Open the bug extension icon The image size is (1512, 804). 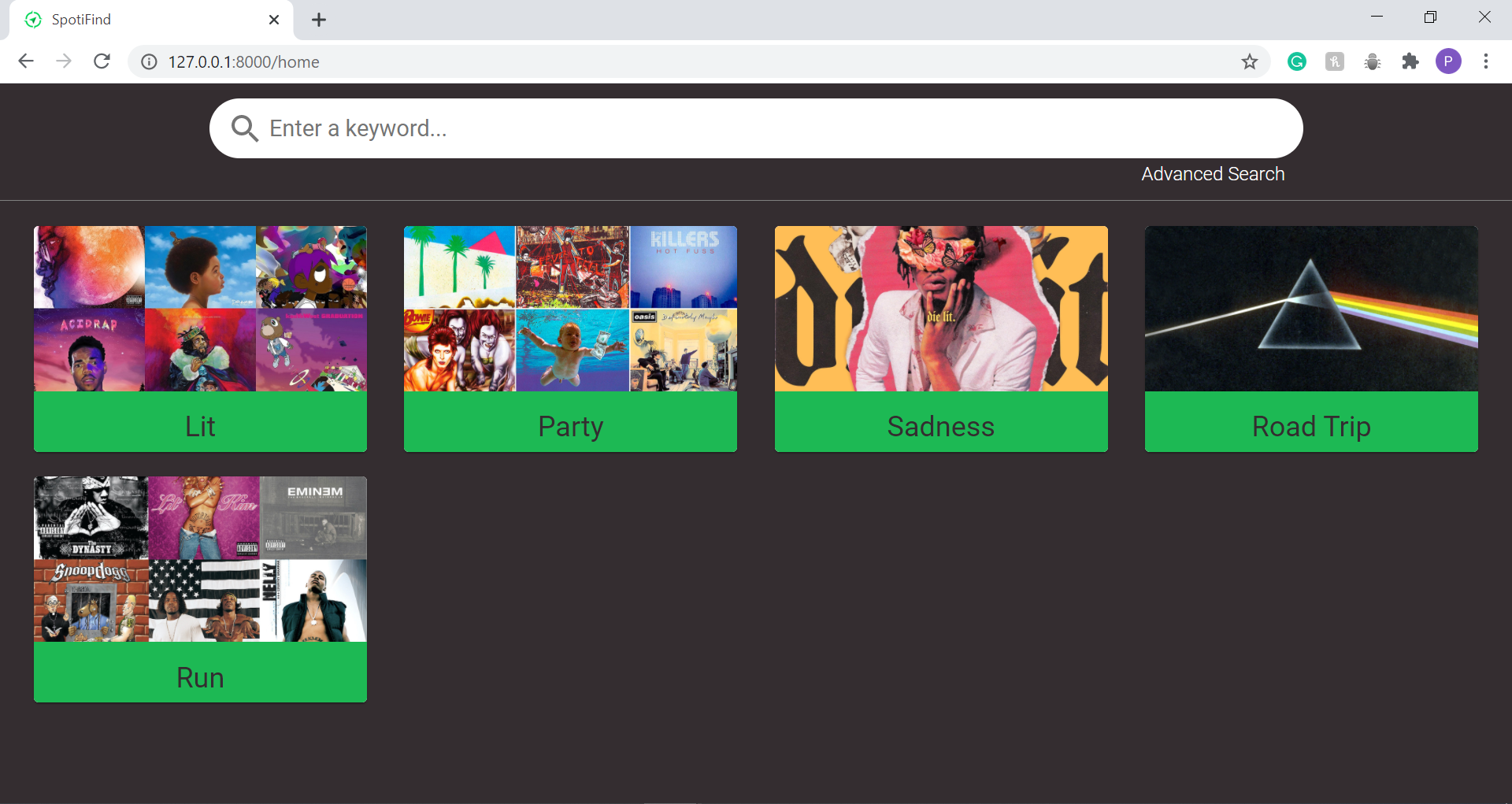pyautogui.click(x=1373, y=61)
